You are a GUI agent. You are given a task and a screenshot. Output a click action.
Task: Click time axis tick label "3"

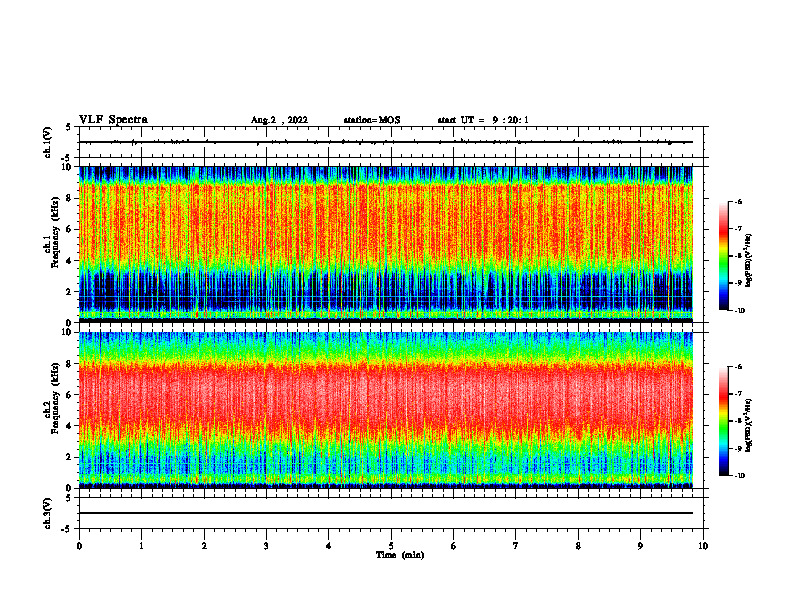click(x=266, y=546)
